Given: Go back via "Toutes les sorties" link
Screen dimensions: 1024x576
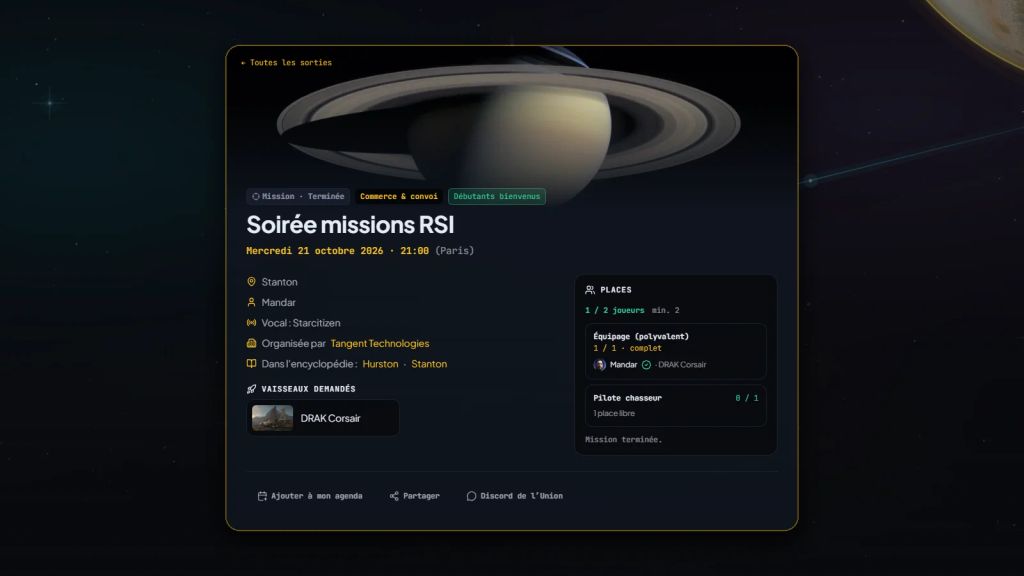Looking at the screenshot, I should pyautogui.click(x=286, y=63).
